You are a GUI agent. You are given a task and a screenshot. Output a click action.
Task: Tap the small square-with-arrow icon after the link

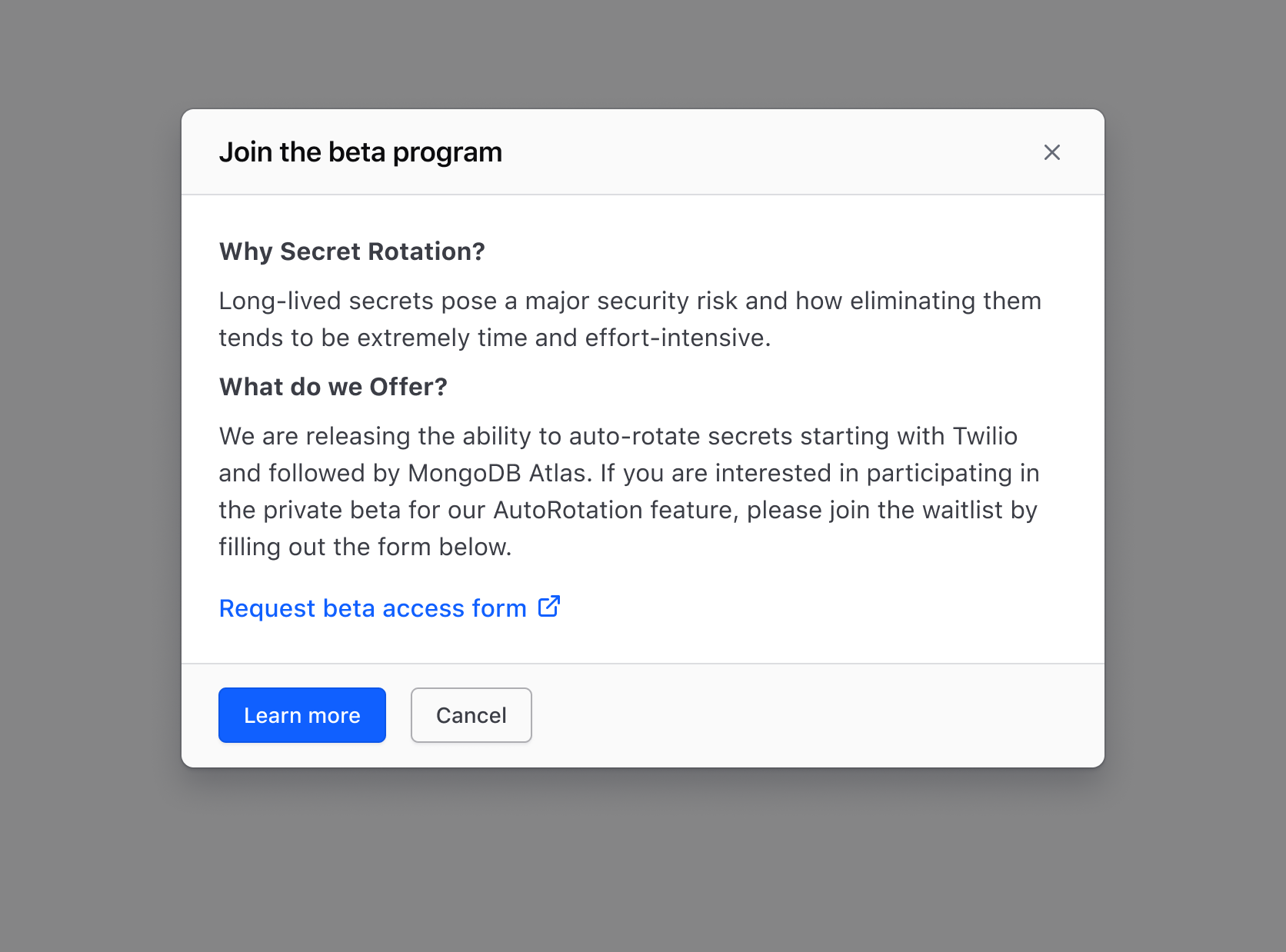tap(549, 607)
